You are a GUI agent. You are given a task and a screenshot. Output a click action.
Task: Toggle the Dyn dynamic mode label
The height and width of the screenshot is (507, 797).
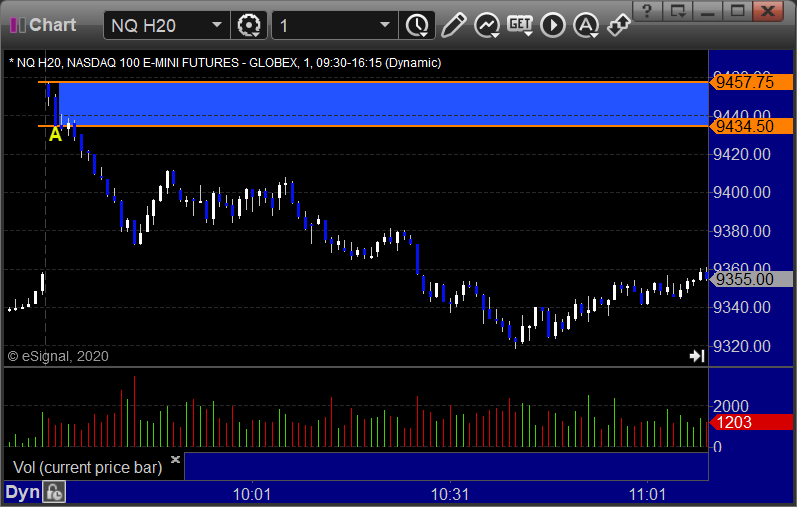(22, 492)
